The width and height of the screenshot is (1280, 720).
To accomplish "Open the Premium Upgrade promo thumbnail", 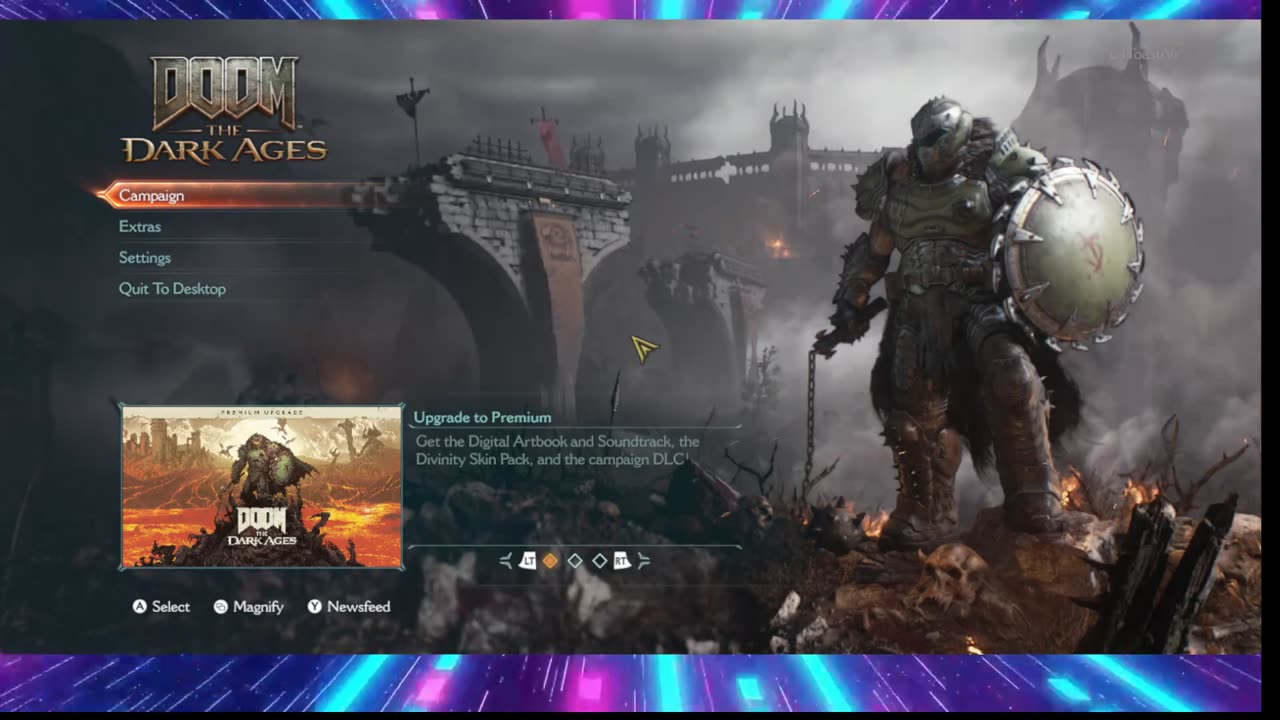I will coord(262,487).
